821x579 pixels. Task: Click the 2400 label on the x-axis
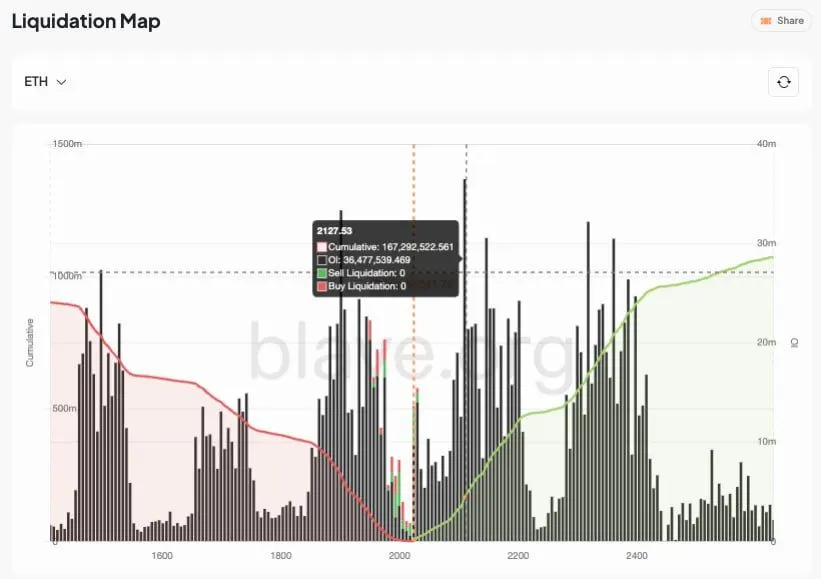point(636,555)
